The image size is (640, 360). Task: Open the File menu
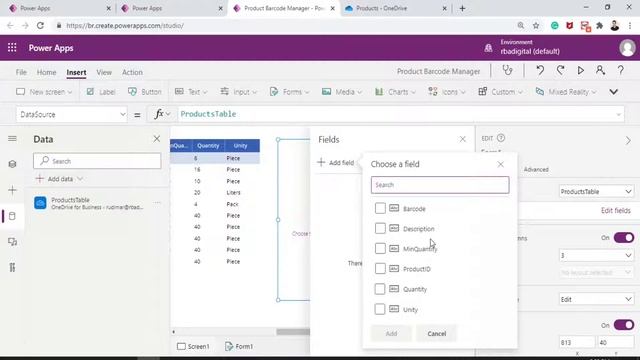[x=21, y=72]
